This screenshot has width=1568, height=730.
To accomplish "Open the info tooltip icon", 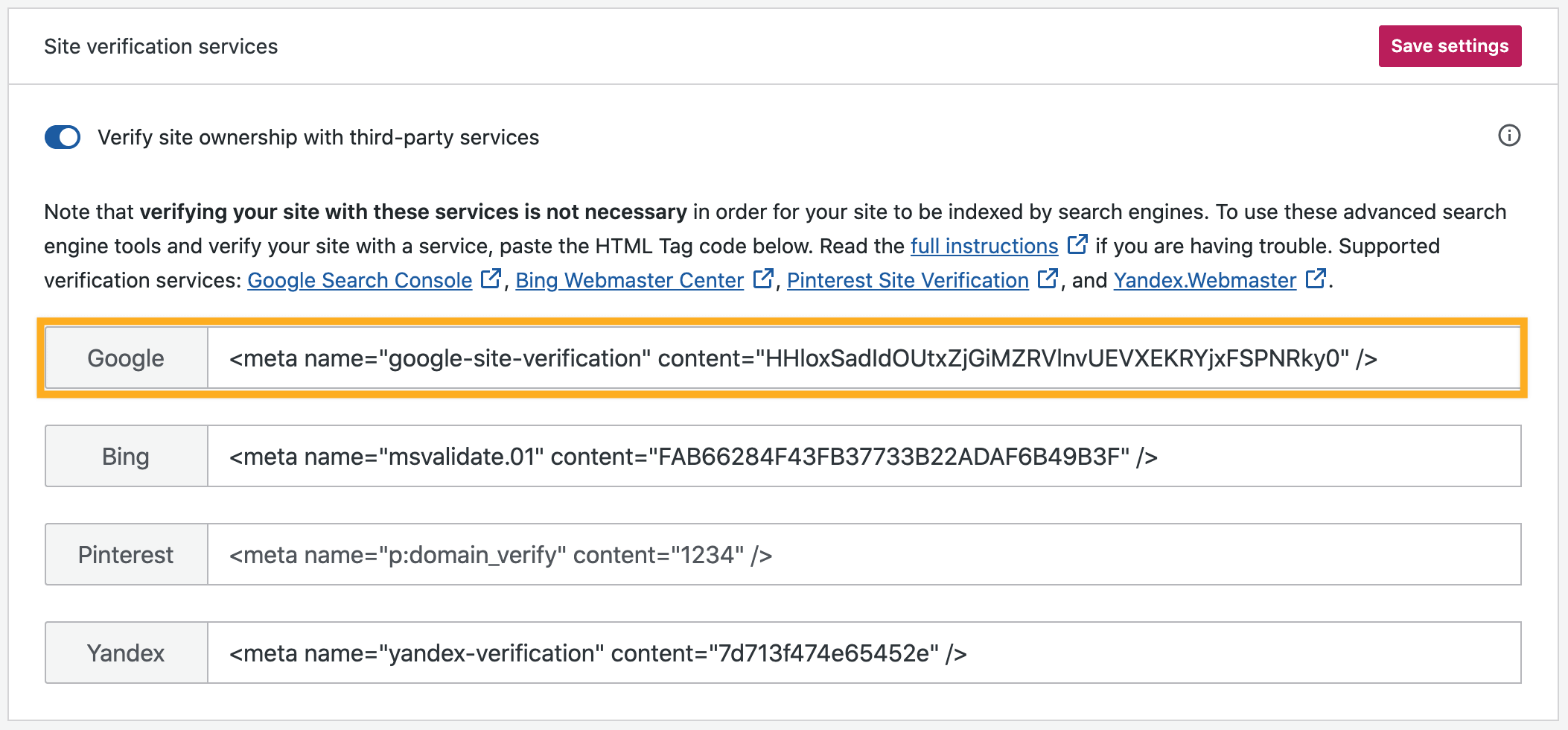I will pos(1510,136).
